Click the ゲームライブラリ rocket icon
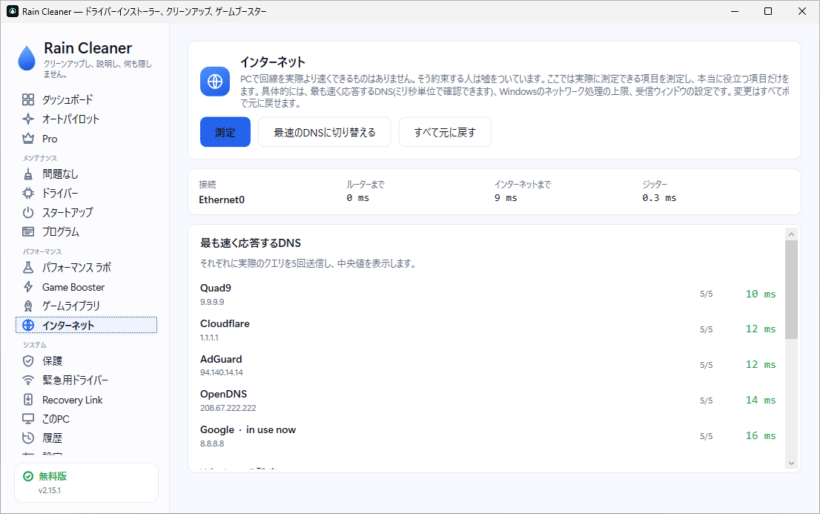Viewport: 820px width, 514px height. (28, 306)
